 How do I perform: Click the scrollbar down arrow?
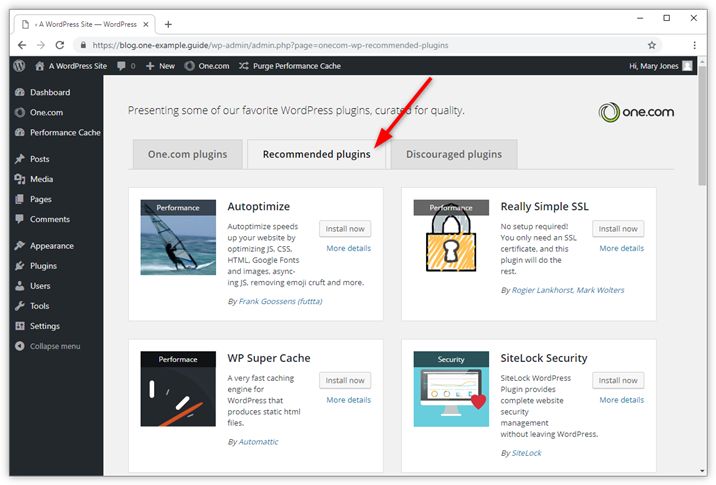[x=702, y=471]
